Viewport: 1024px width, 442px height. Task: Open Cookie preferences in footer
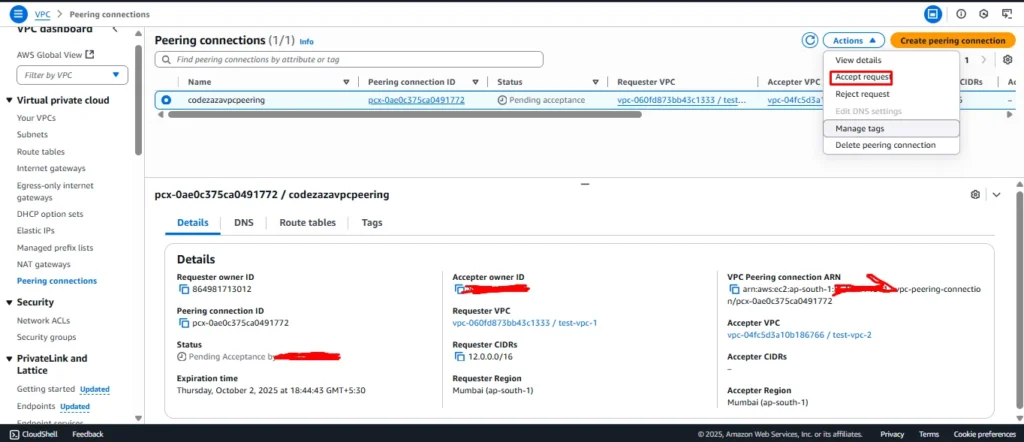[x=984, y=434]
